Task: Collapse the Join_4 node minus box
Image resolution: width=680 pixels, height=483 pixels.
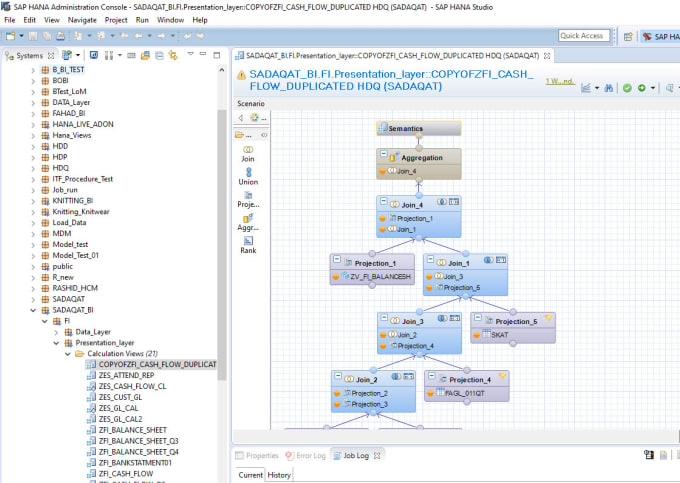Action: [383, 201]
